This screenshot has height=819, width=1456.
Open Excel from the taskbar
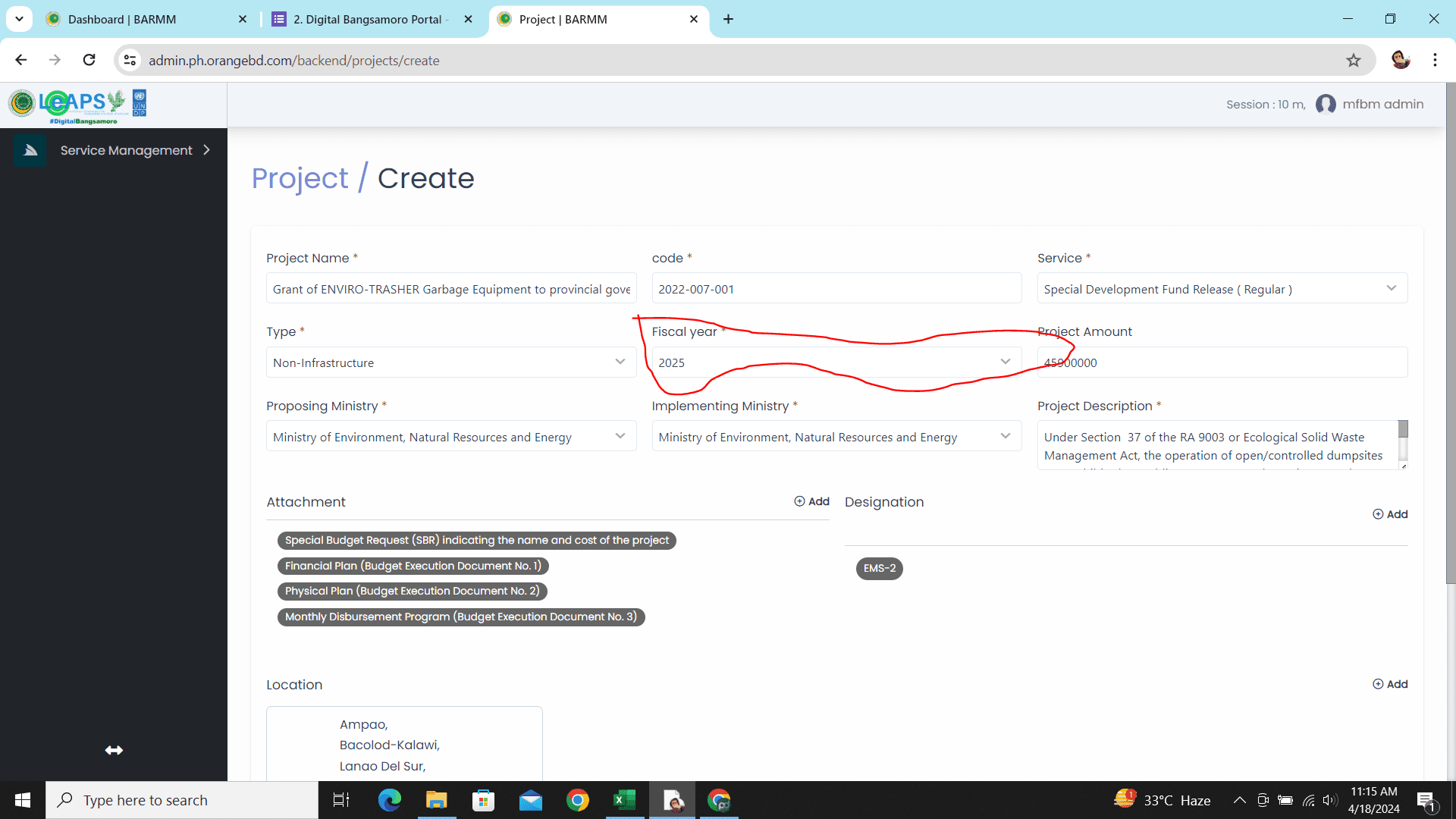[625, 800]
